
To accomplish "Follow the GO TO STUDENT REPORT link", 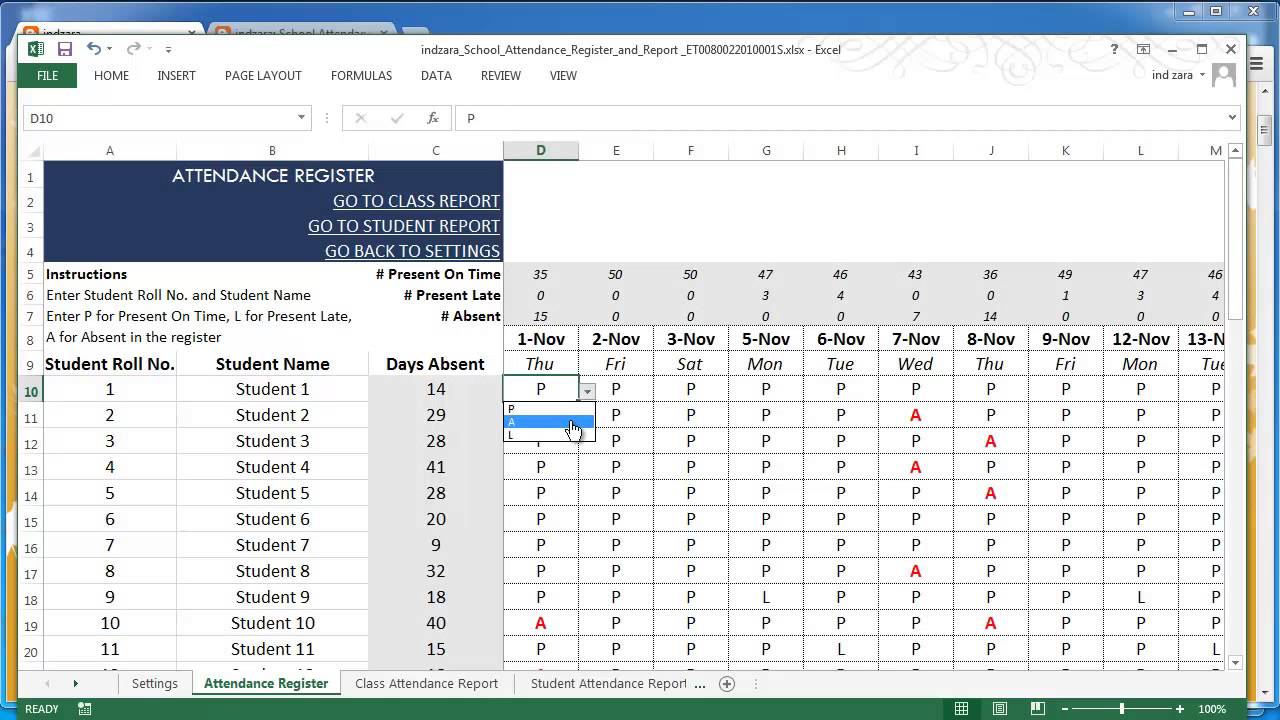I will 404,226.
